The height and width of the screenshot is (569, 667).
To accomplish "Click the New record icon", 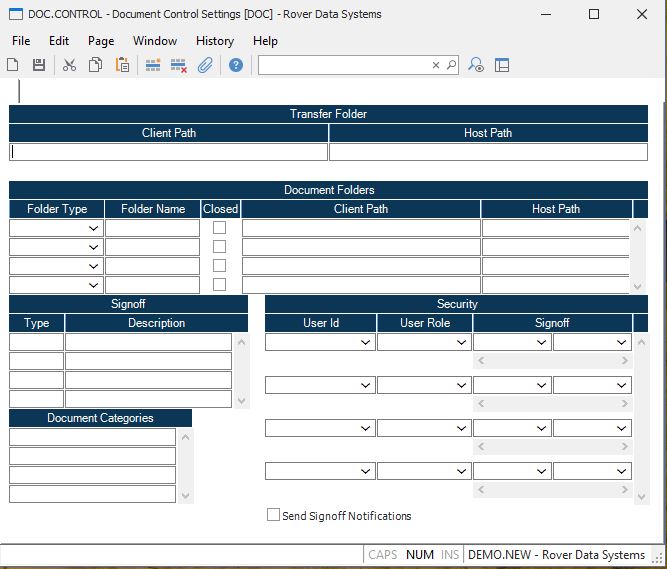I will 13,65.
